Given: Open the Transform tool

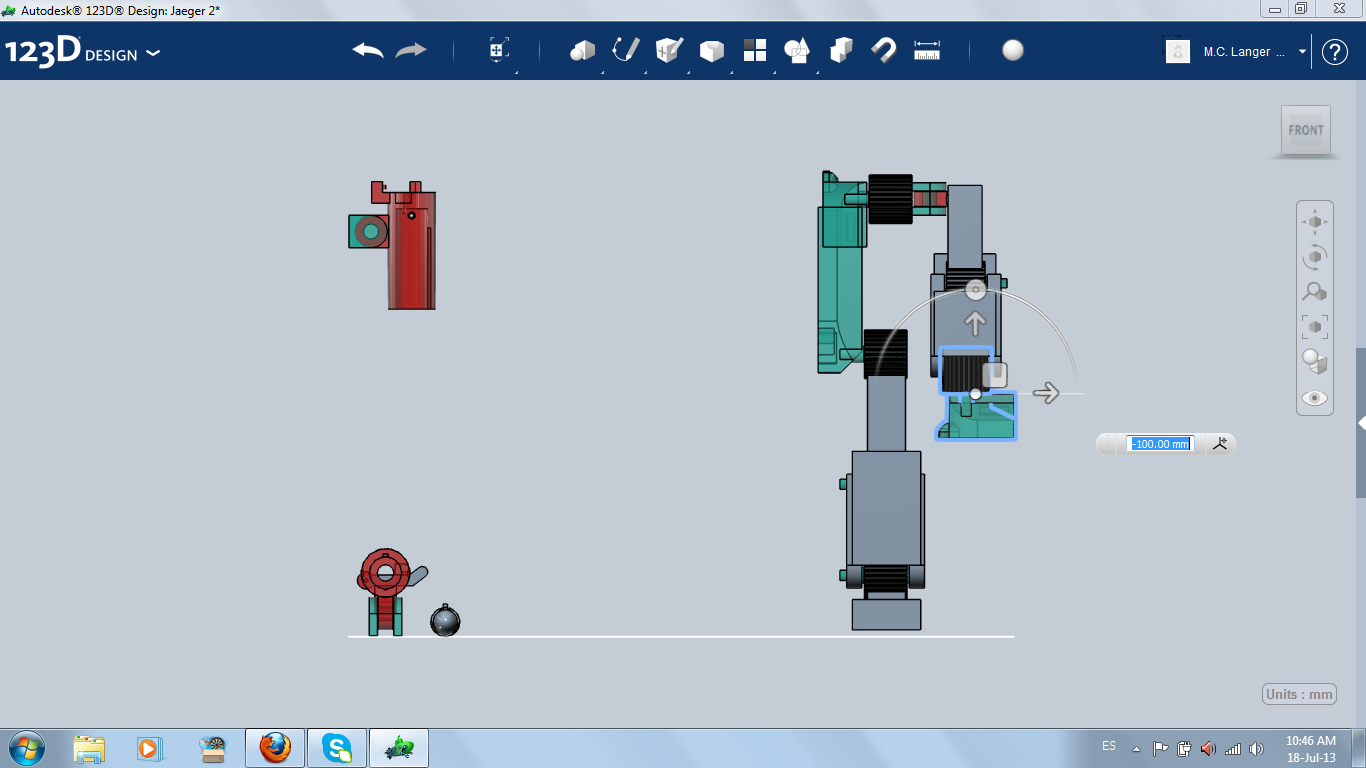Looking at the screenshot, I should click(498, 50).
